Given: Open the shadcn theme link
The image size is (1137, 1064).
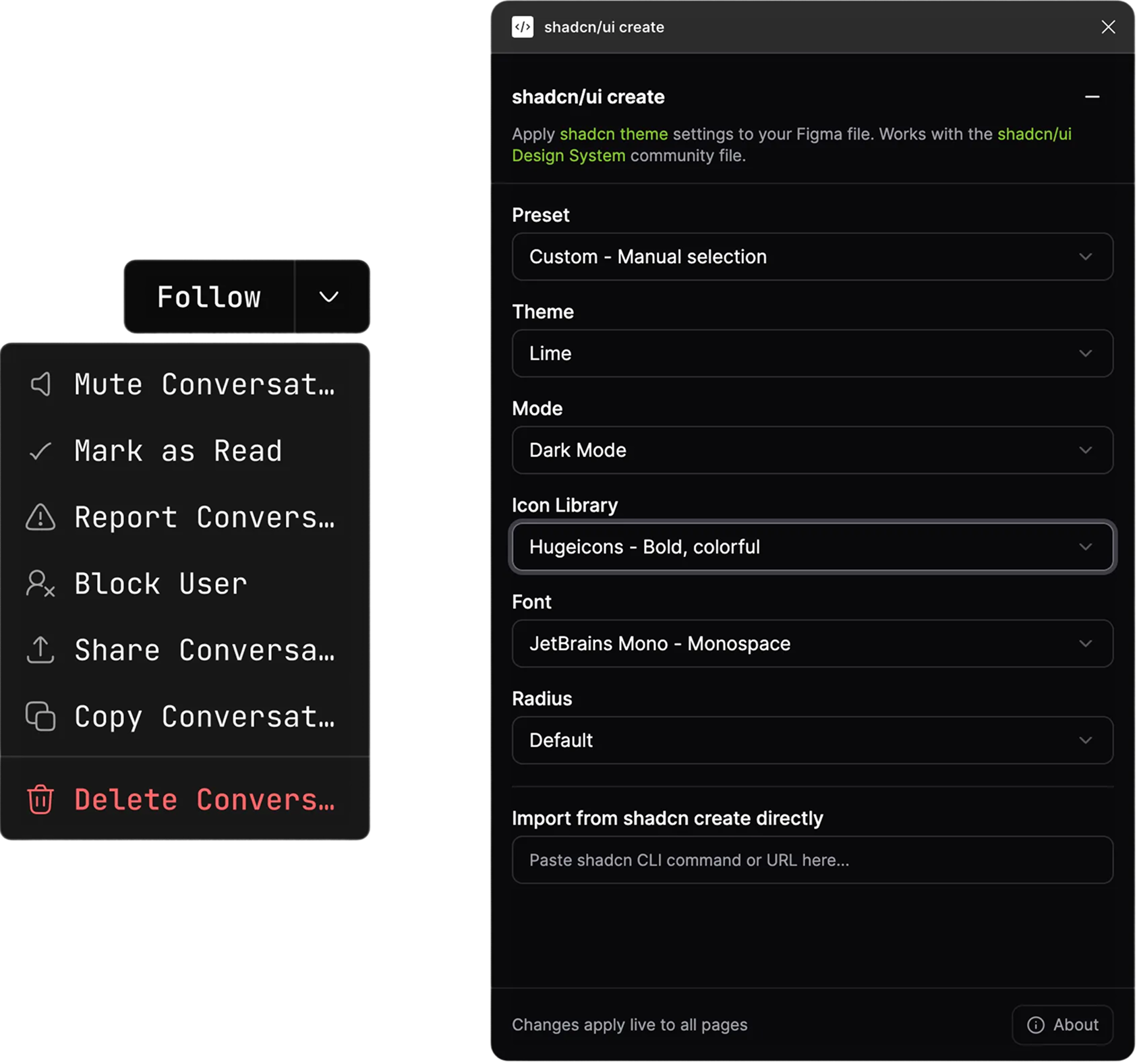Looking at the screenshot, I should click(613, 134).
